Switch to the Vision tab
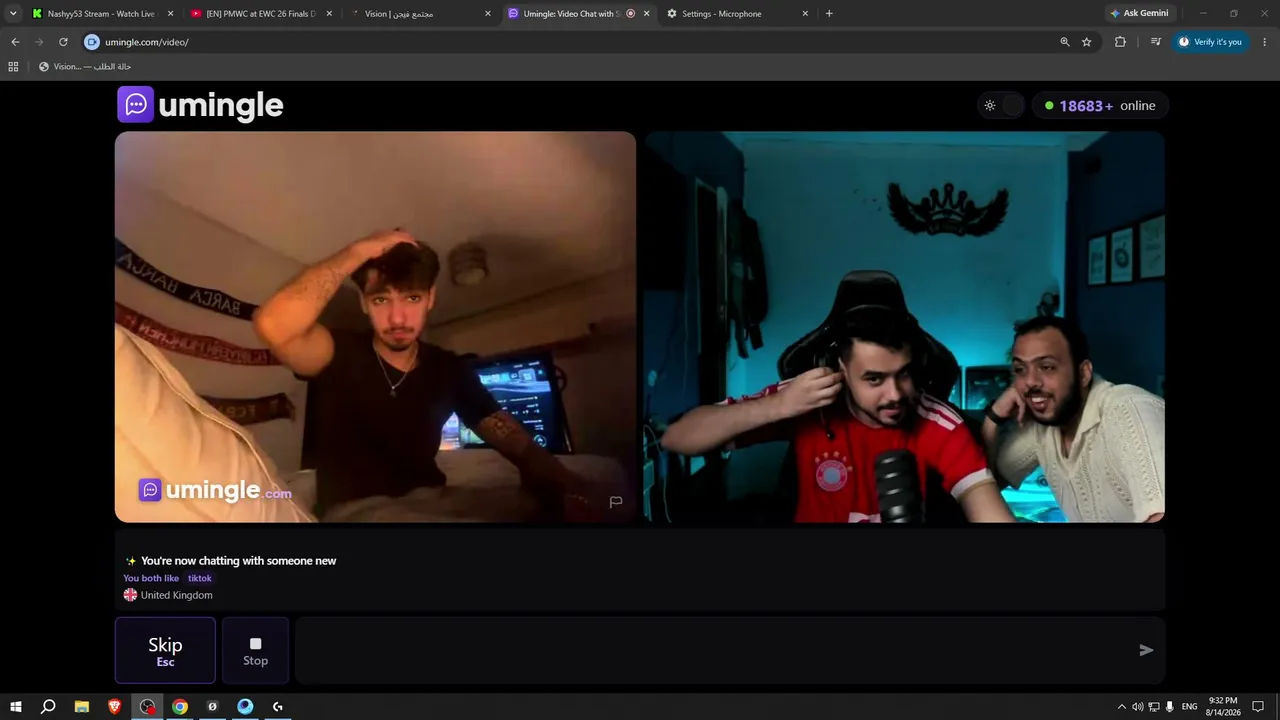Screen dimensions: 1280x720 coord(420,14)
